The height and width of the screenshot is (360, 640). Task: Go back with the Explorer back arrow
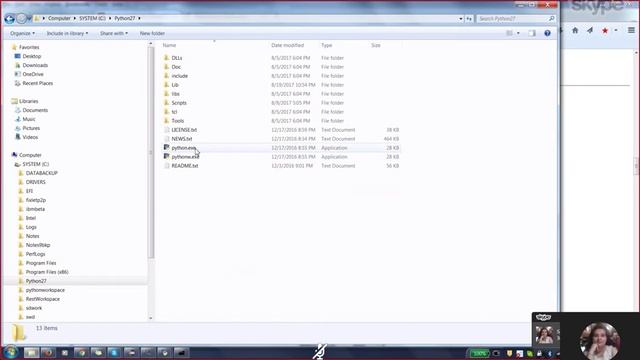pyautogui.click(x=9, y=18)
